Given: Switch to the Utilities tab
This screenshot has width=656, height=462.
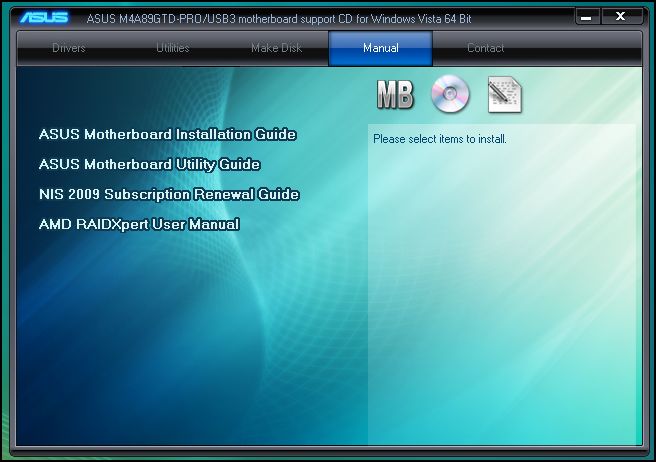Looking at the screenshot, I should pos(172,48).
